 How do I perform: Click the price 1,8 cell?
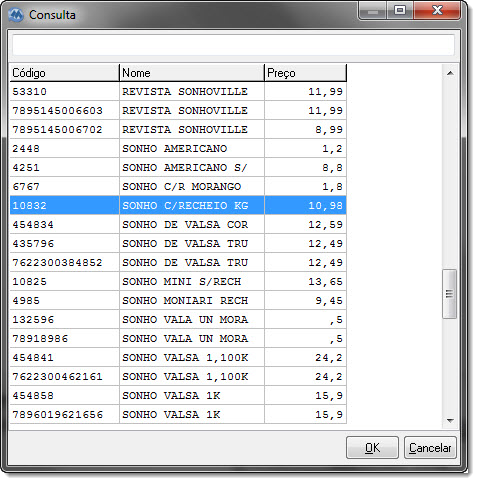coord(305,186)
